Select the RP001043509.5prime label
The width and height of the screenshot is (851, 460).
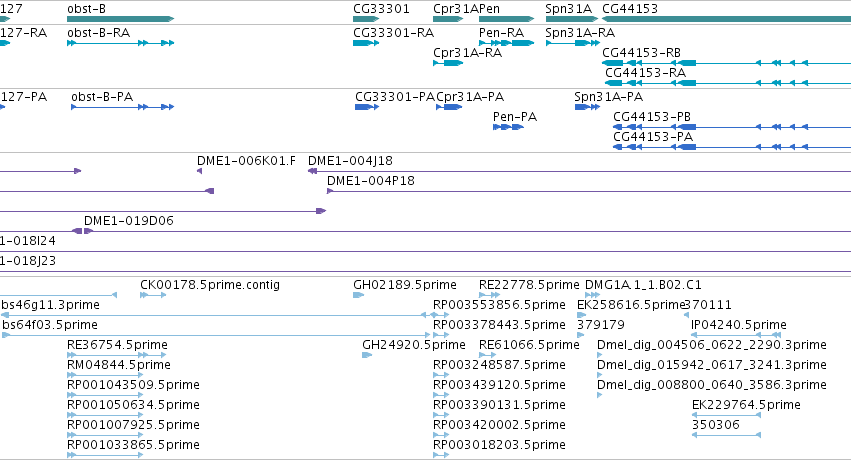click(x=133, y=385)
